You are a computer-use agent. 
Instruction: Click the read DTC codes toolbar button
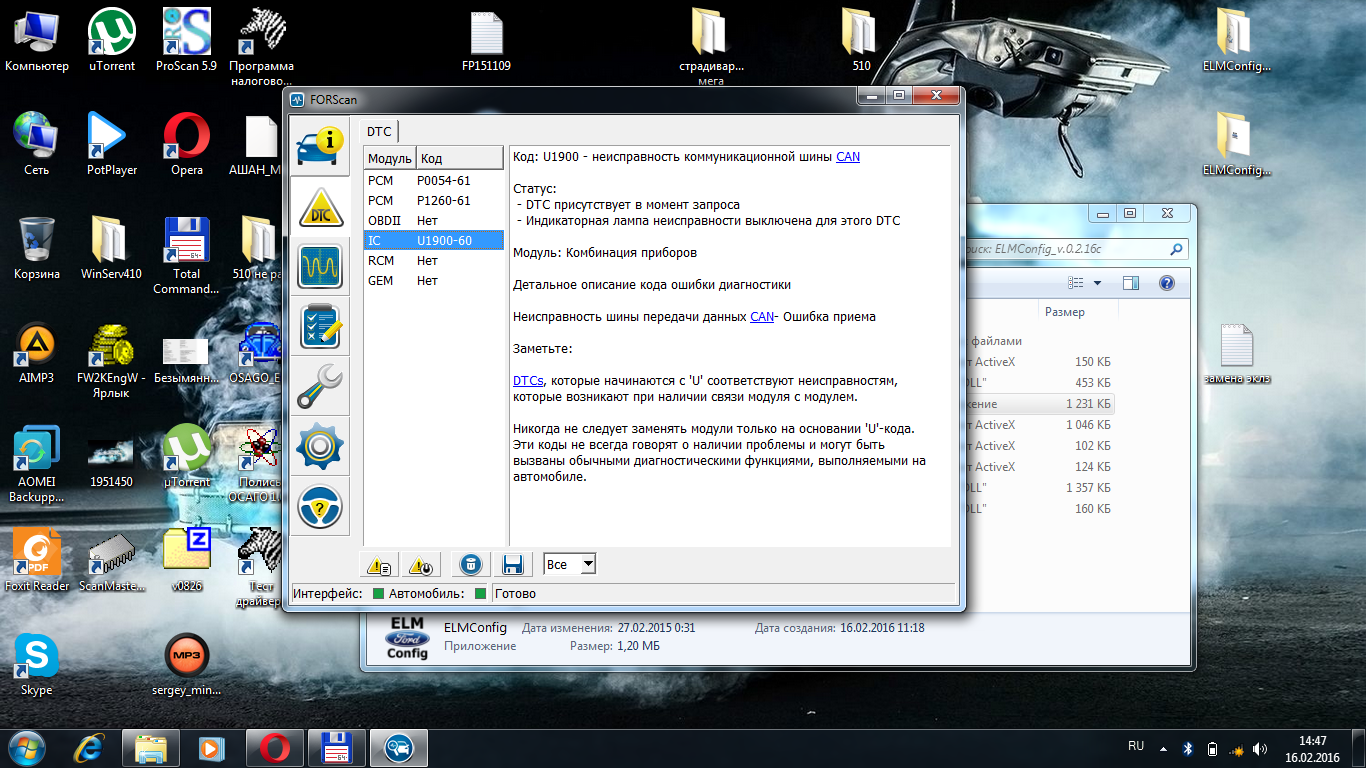point(379,565)
